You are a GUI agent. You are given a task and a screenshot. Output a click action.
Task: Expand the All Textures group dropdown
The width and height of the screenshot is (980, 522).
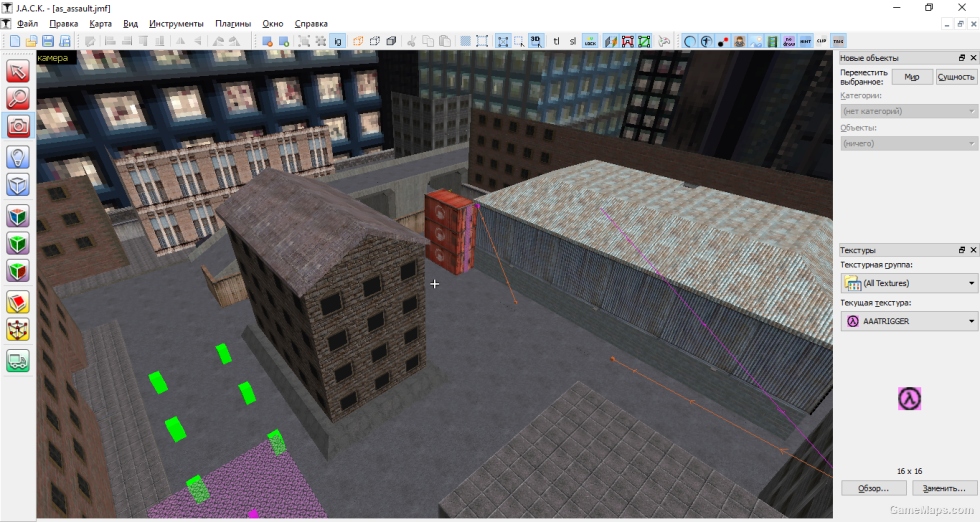click(x=909, y=283)
